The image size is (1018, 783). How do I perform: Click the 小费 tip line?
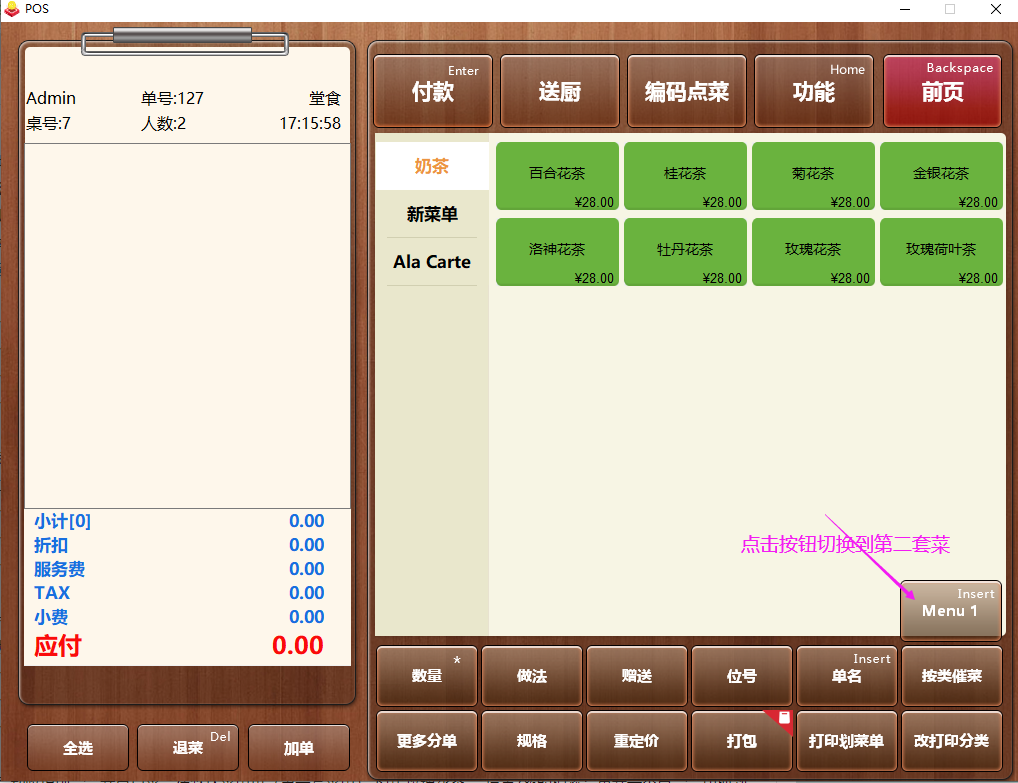tap(179, 617)
